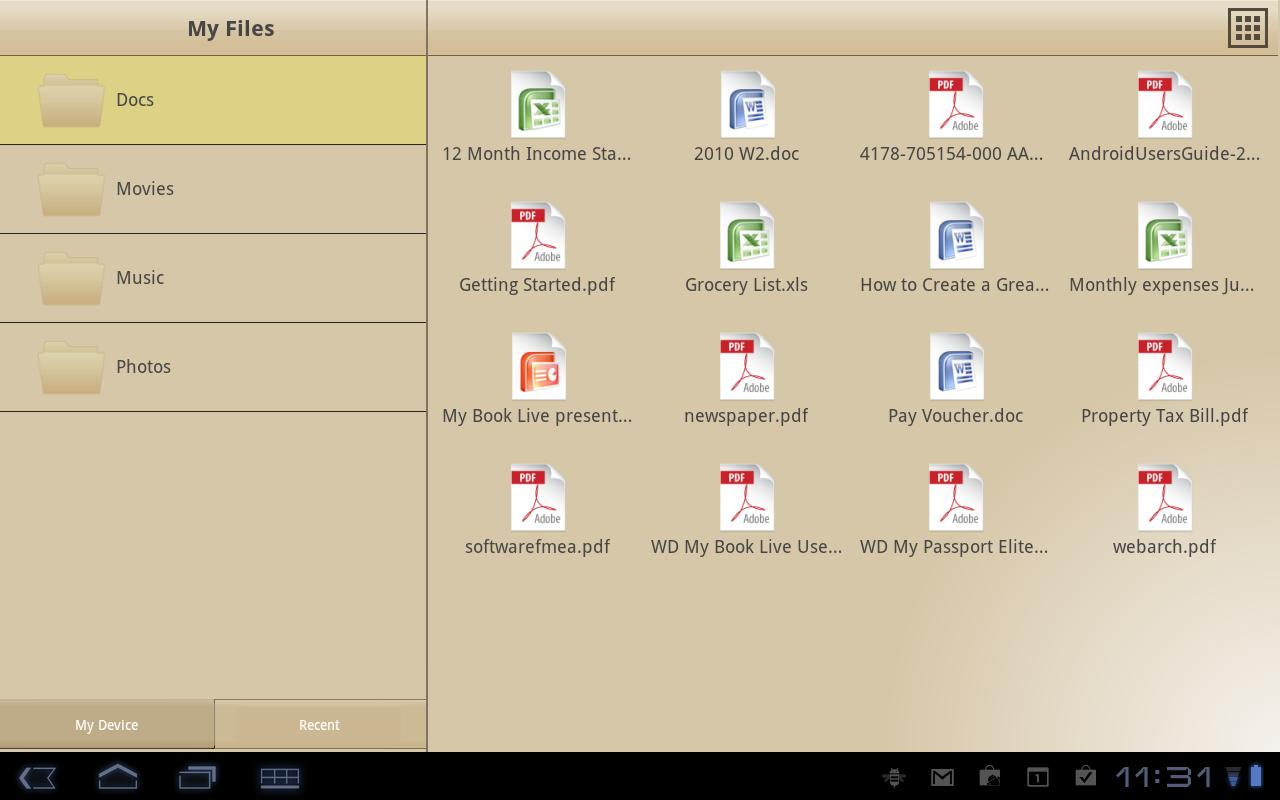Select the Photos folder

tap(213, 367)
